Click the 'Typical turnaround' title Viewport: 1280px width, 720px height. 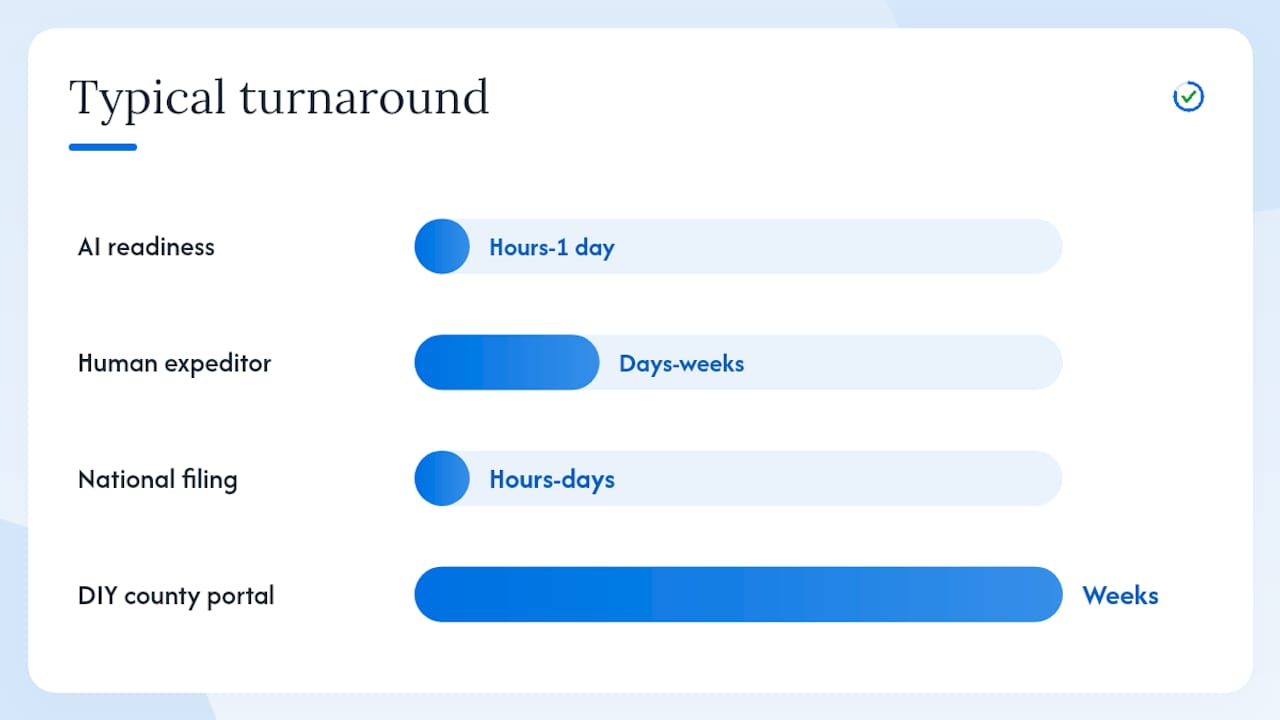click(279, 98)
